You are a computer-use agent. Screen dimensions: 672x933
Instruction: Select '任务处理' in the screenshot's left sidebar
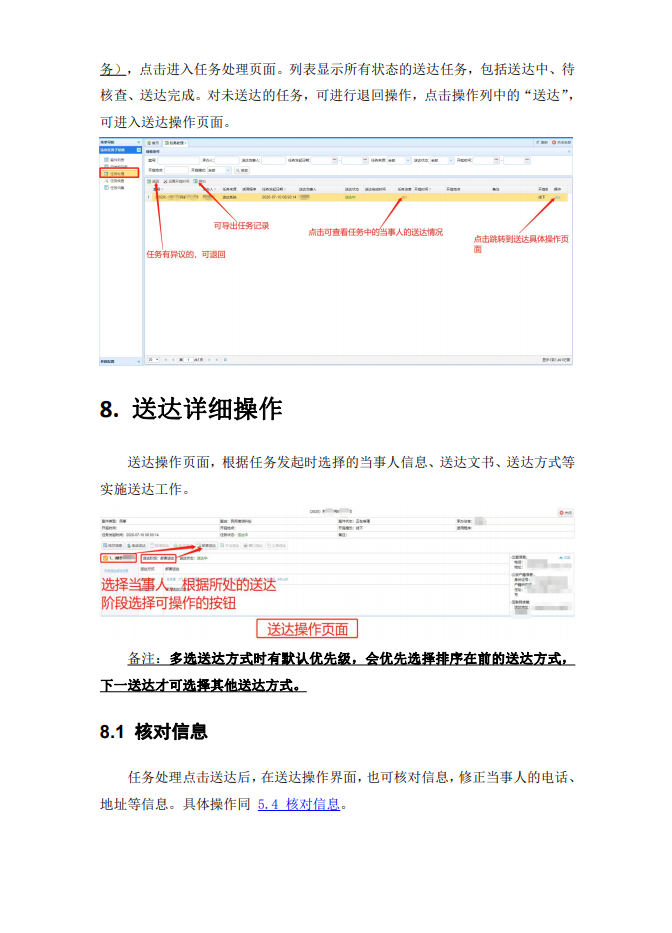(x=118, y=174)
